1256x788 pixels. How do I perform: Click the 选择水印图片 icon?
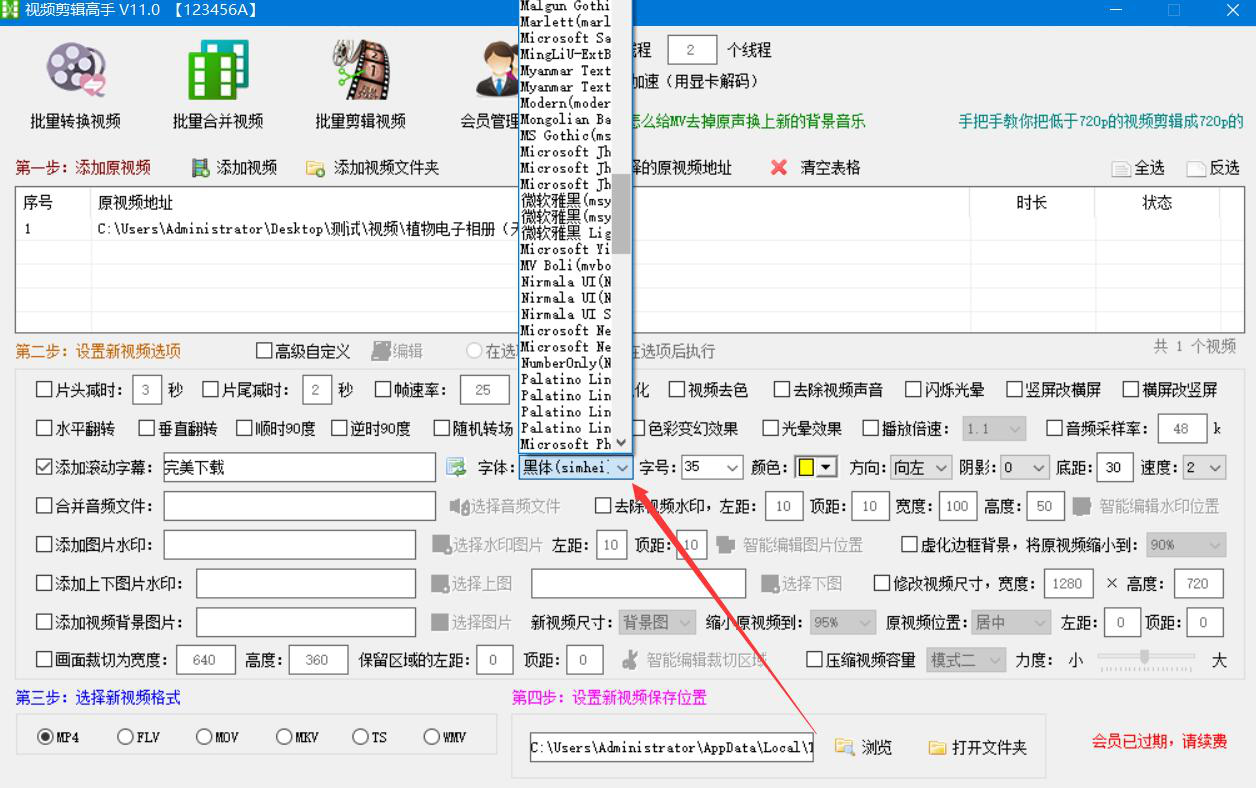(441, 545)
